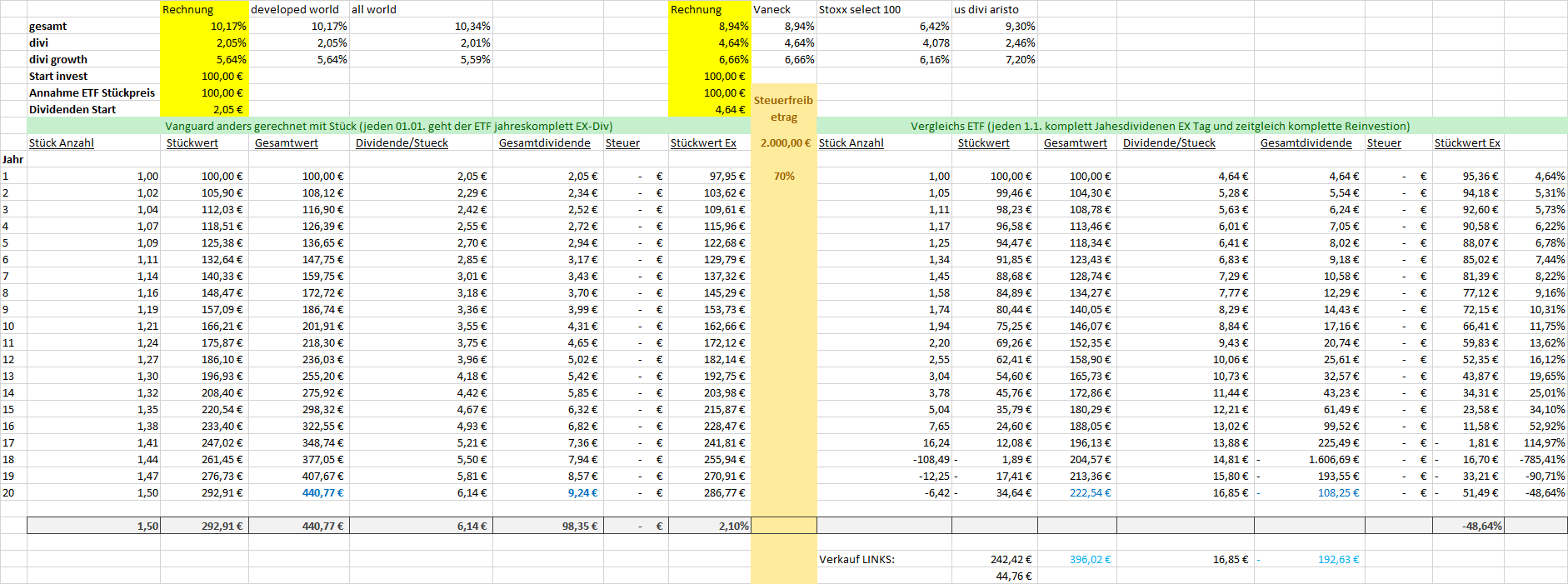Select the us divi aristo value '9,30%'

point(995,26)
